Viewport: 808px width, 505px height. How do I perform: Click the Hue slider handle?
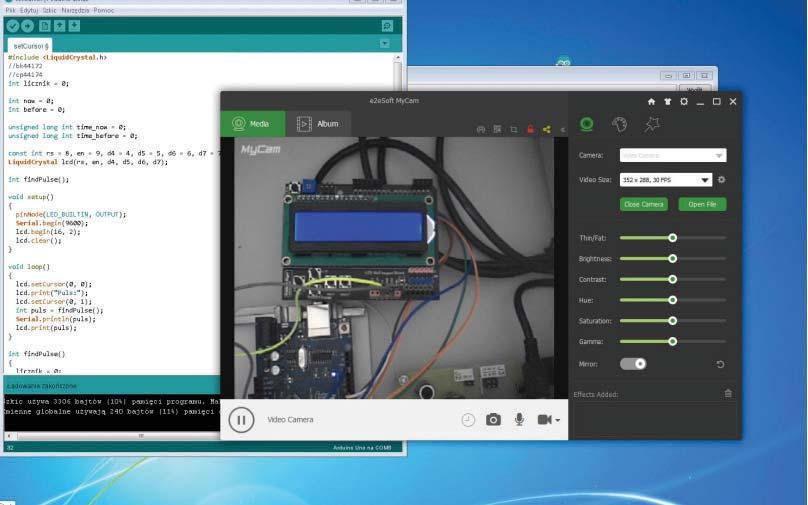tap(672, 299)
